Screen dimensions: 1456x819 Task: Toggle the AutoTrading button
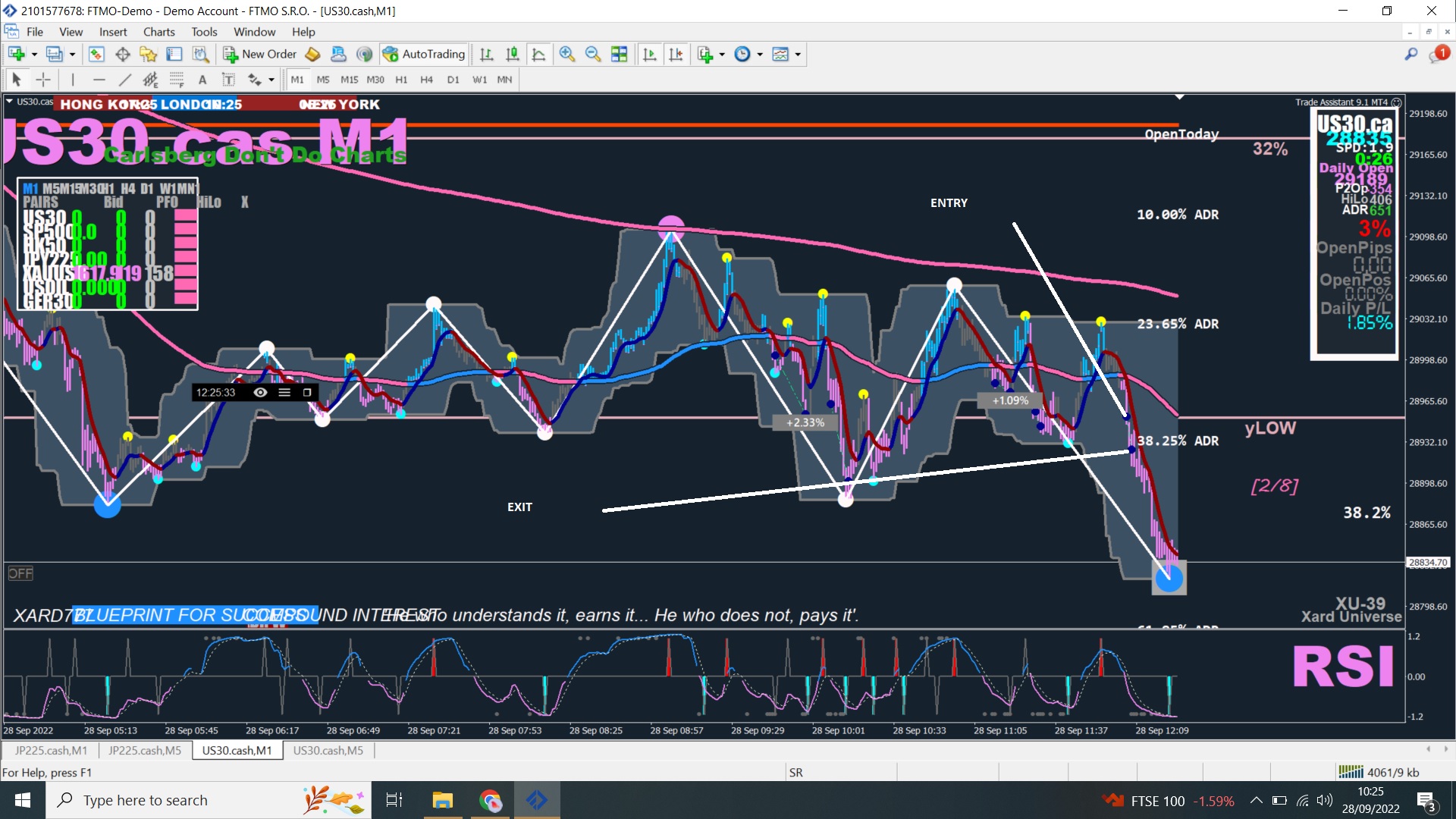click(x=424, y=54)
